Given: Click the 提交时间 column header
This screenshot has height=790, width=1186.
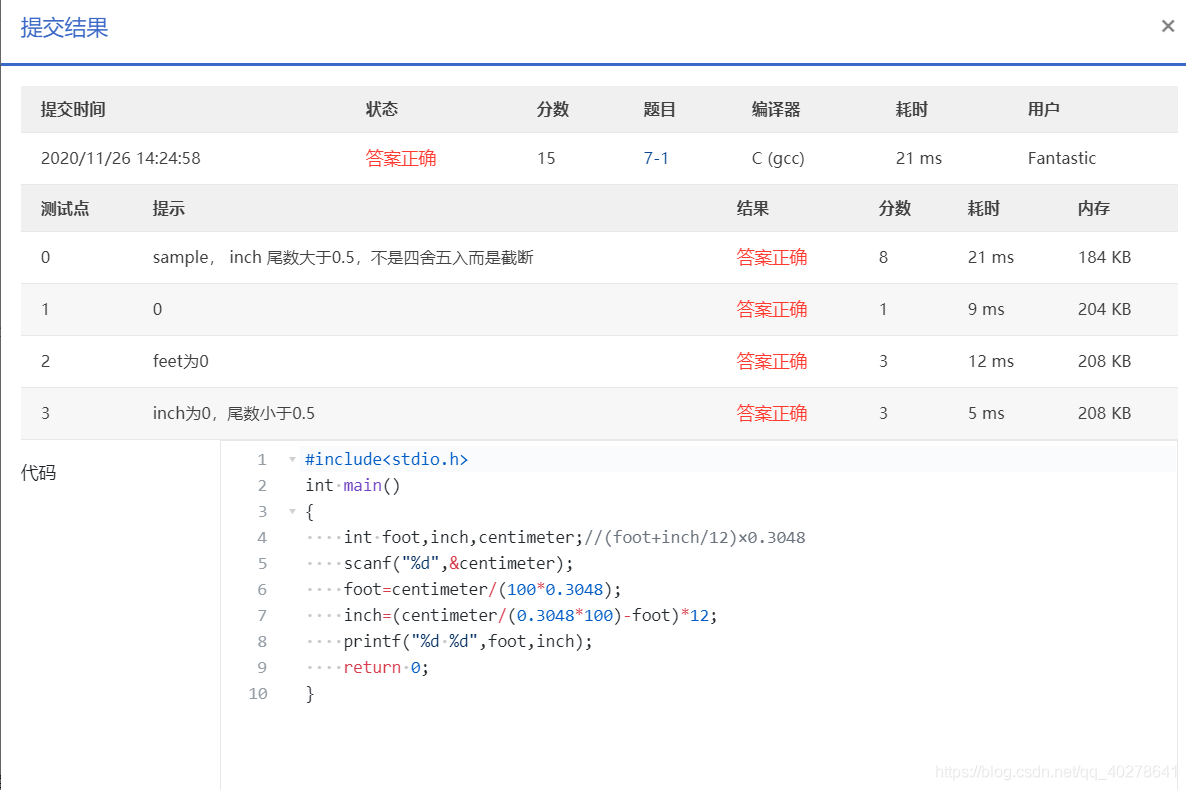Looking at the screenshot, I should [x=73, y=109].
